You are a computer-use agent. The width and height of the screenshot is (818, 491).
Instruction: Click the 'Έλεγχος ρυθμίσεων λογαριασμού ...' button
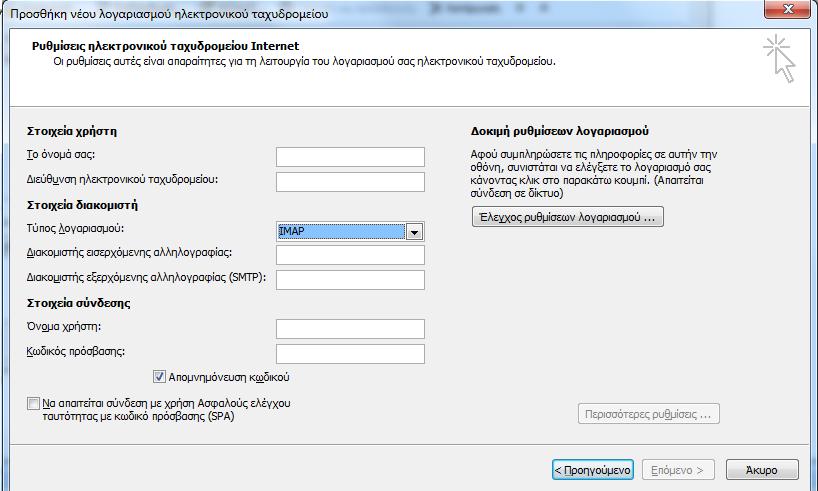point(568,217)
